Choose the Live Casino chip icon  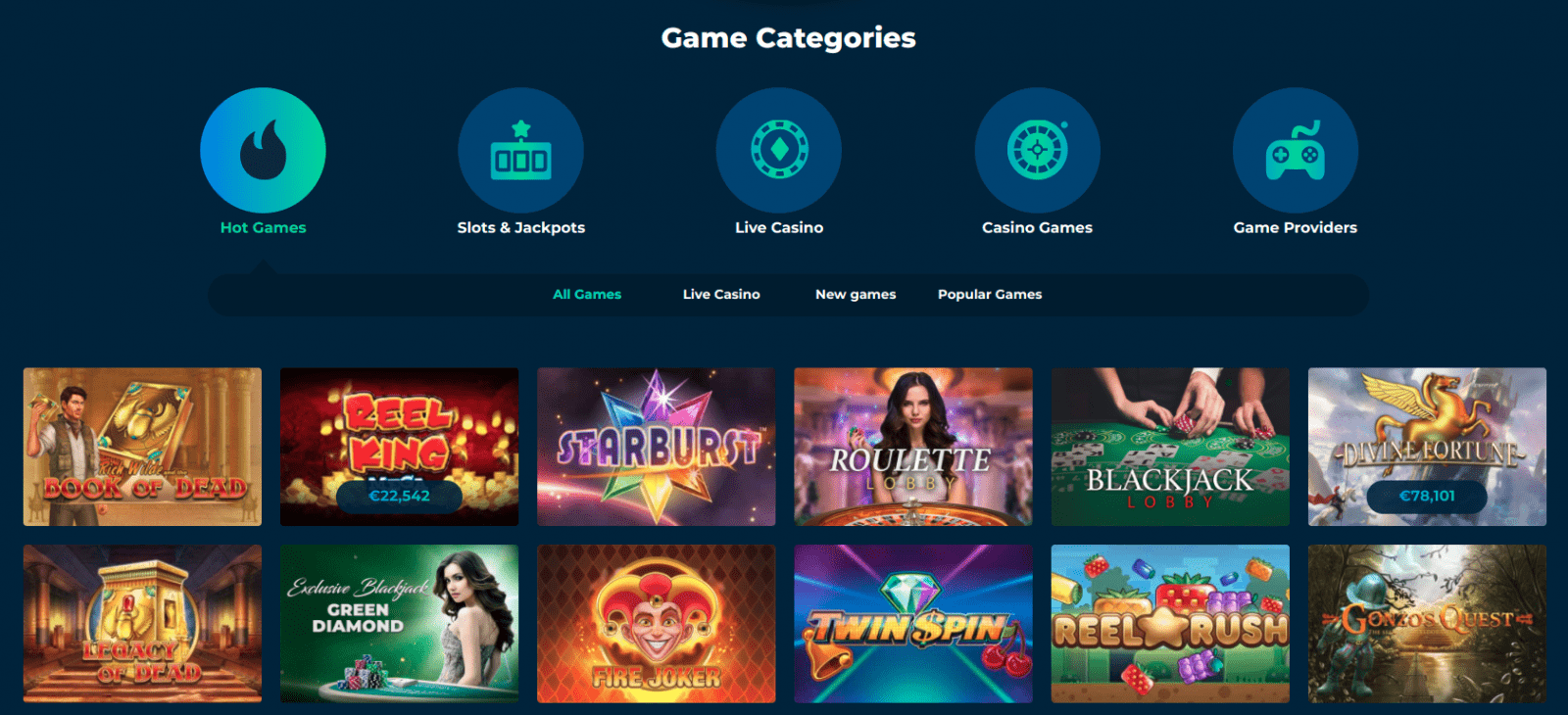pos(779,150)
